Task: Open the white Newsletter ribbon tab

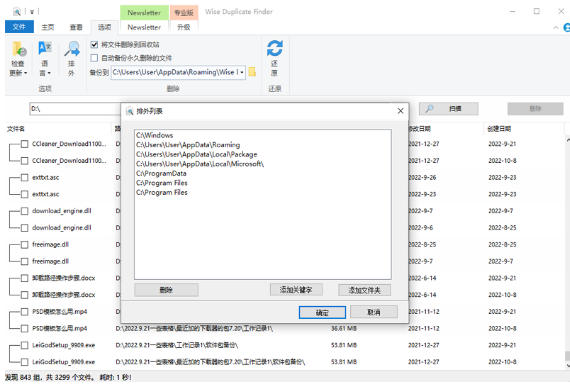Action: tap(144, 27)
